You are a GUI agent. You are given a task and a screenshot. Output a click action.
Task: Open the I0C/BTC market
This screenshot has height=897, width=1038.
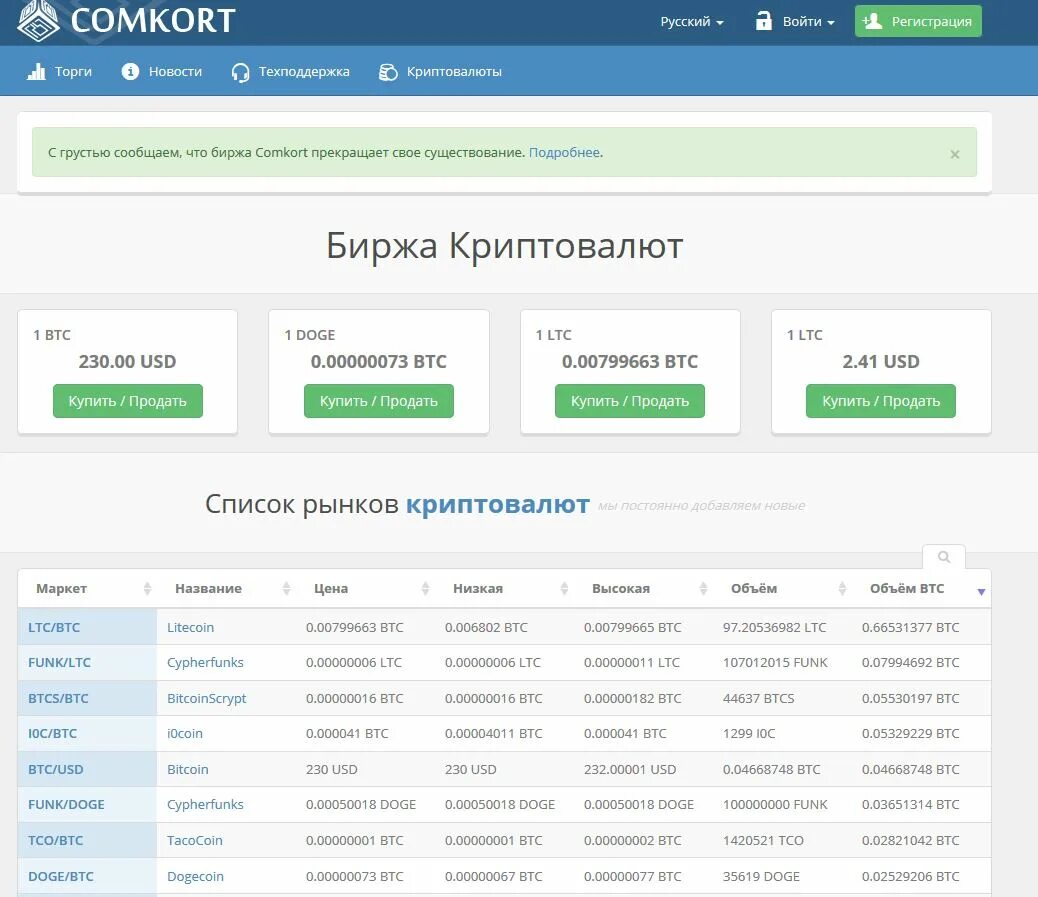coord(52,733)
